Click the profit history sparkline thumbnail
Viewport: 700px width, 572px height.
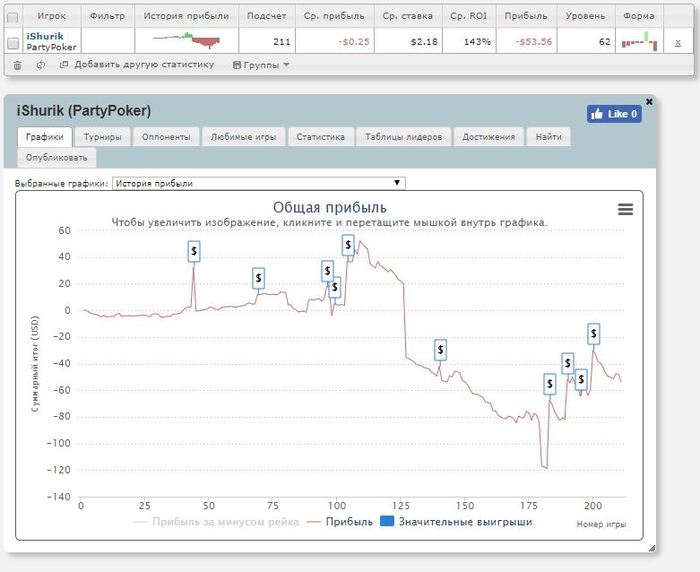point(187,40)
